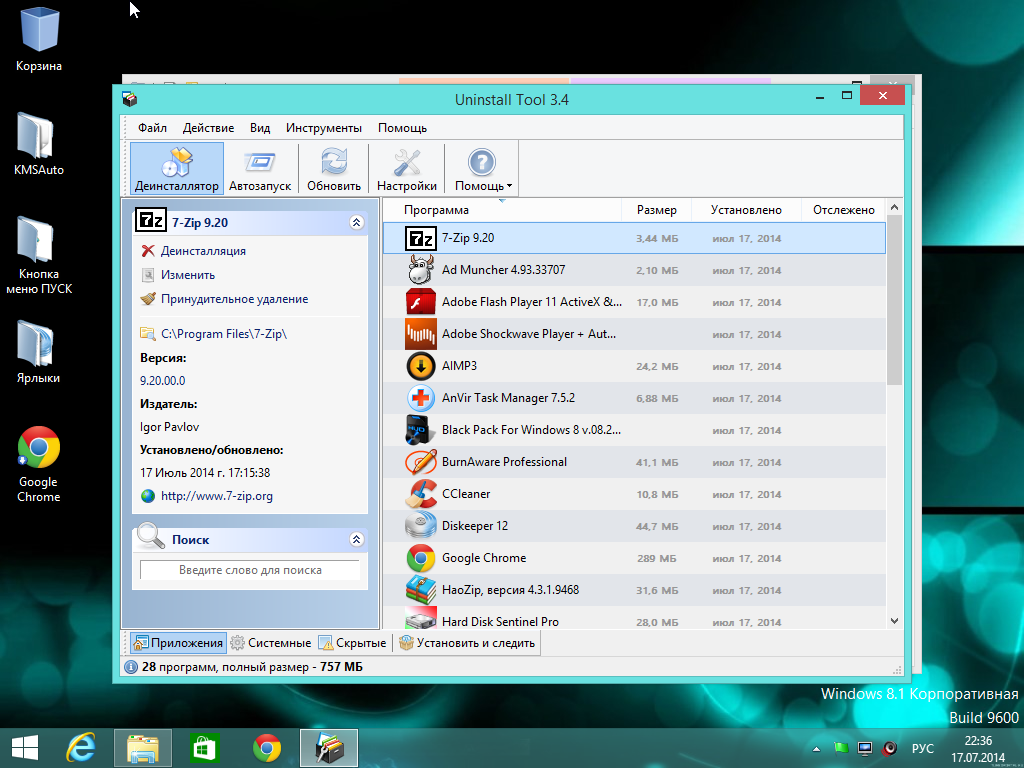Sort by the Размер column header
This screenshot has height=768, width=1024.
656,210
